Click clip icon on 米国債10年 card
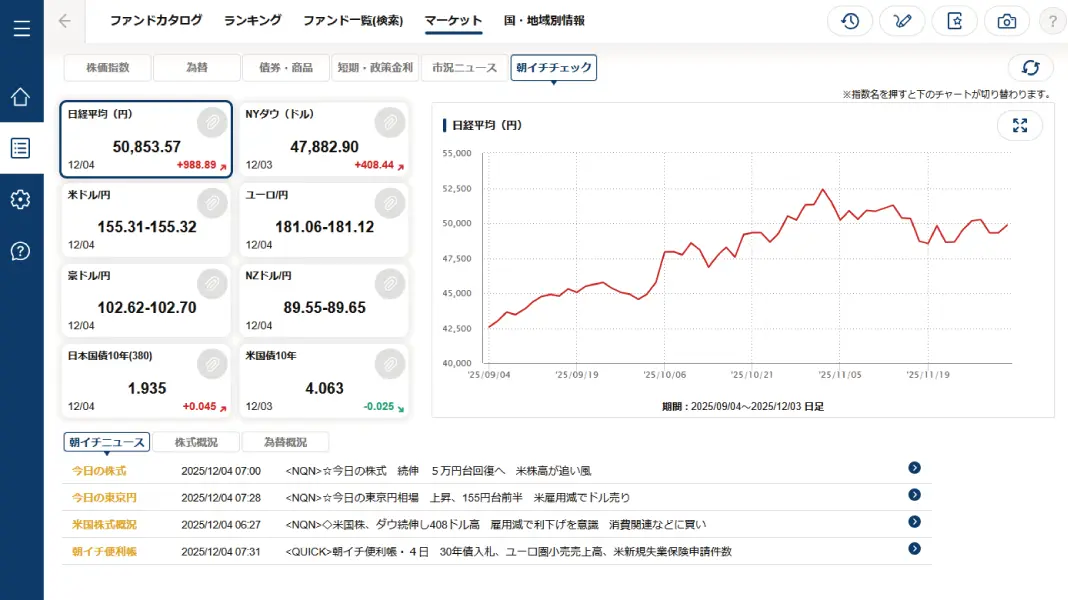The height and width of the screenshot is (600, 1068). [390, 364]
